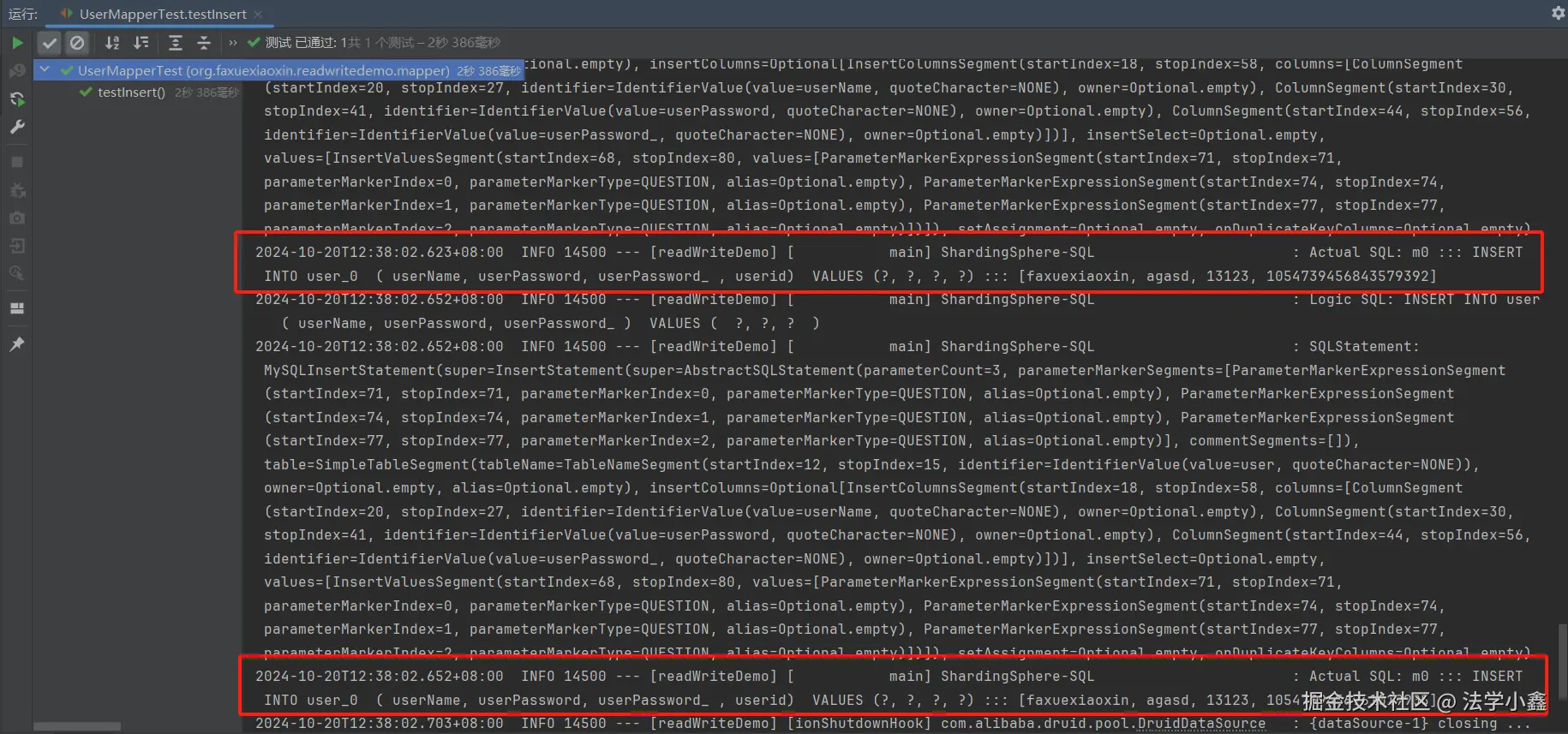Select UserMapperTest root in test tree
1568x734 pixels.
click(278, 71)
